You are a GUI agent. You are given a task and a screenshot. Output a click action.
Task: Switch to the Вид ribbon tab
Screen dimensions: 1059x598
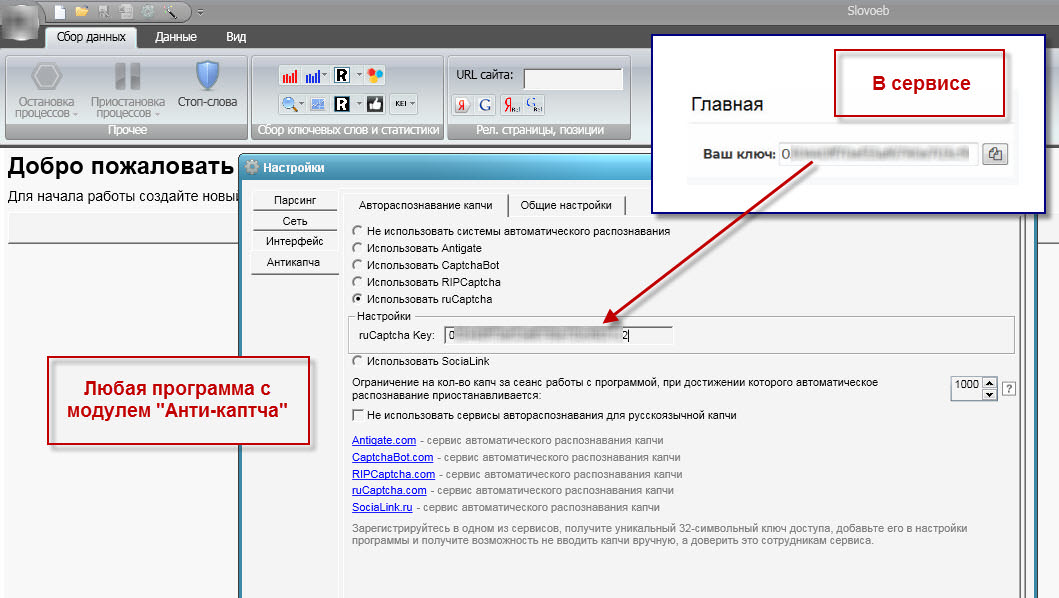tap(236, 36)
